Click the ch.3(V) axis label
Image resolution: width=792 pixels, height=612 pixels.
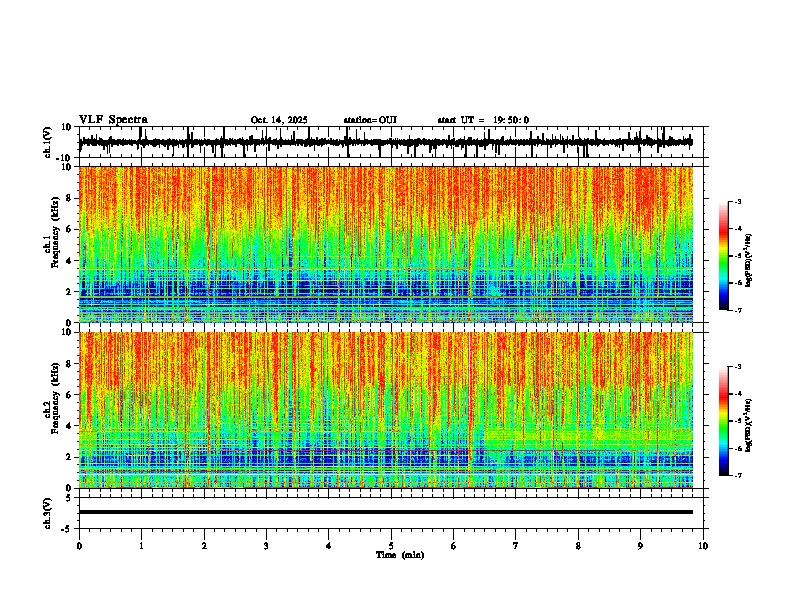point(47,513)
